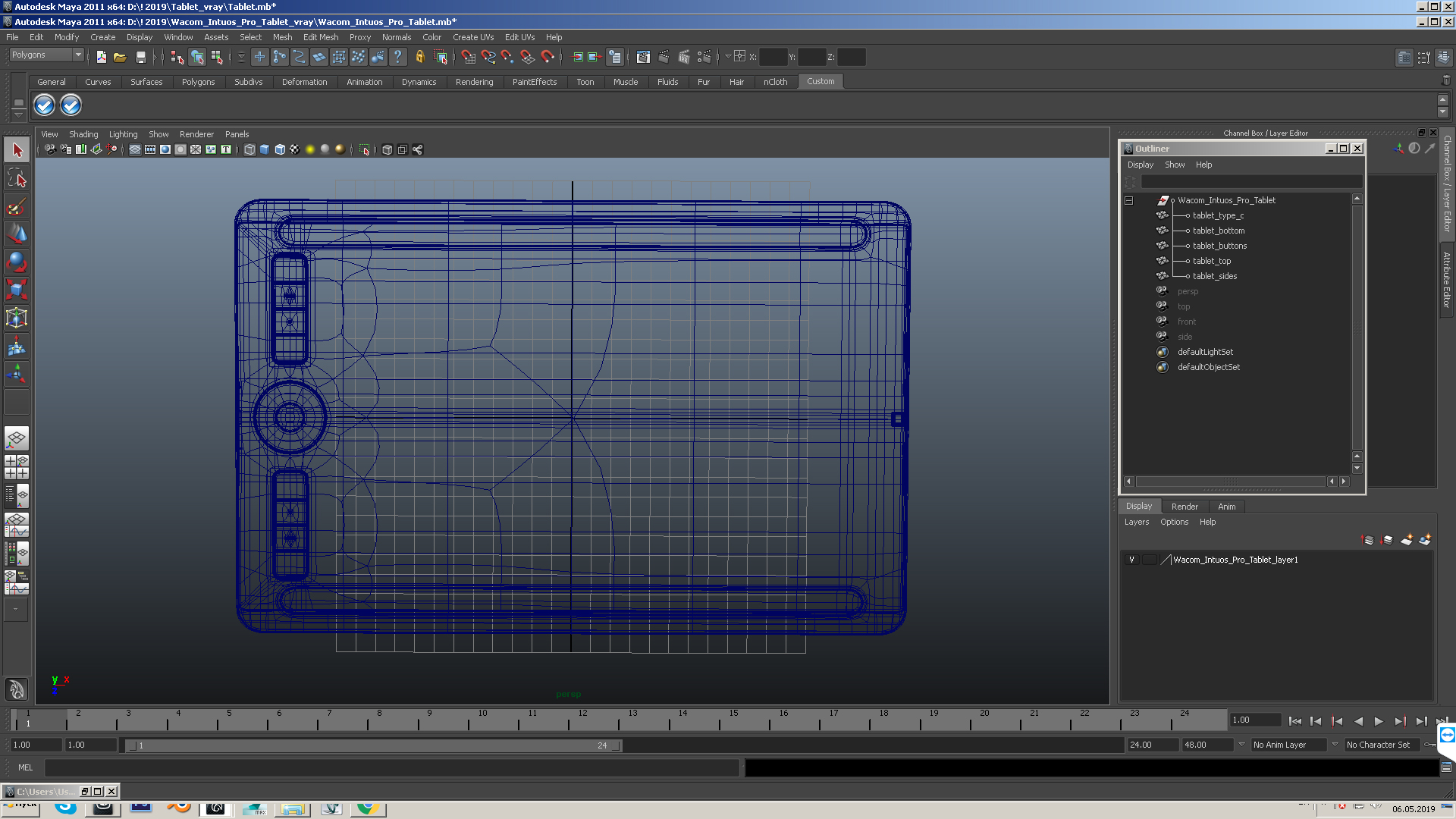Screen dimensions: 1456x819
Task: Activate the Move tool cone icon
Action: click(17, 234)
